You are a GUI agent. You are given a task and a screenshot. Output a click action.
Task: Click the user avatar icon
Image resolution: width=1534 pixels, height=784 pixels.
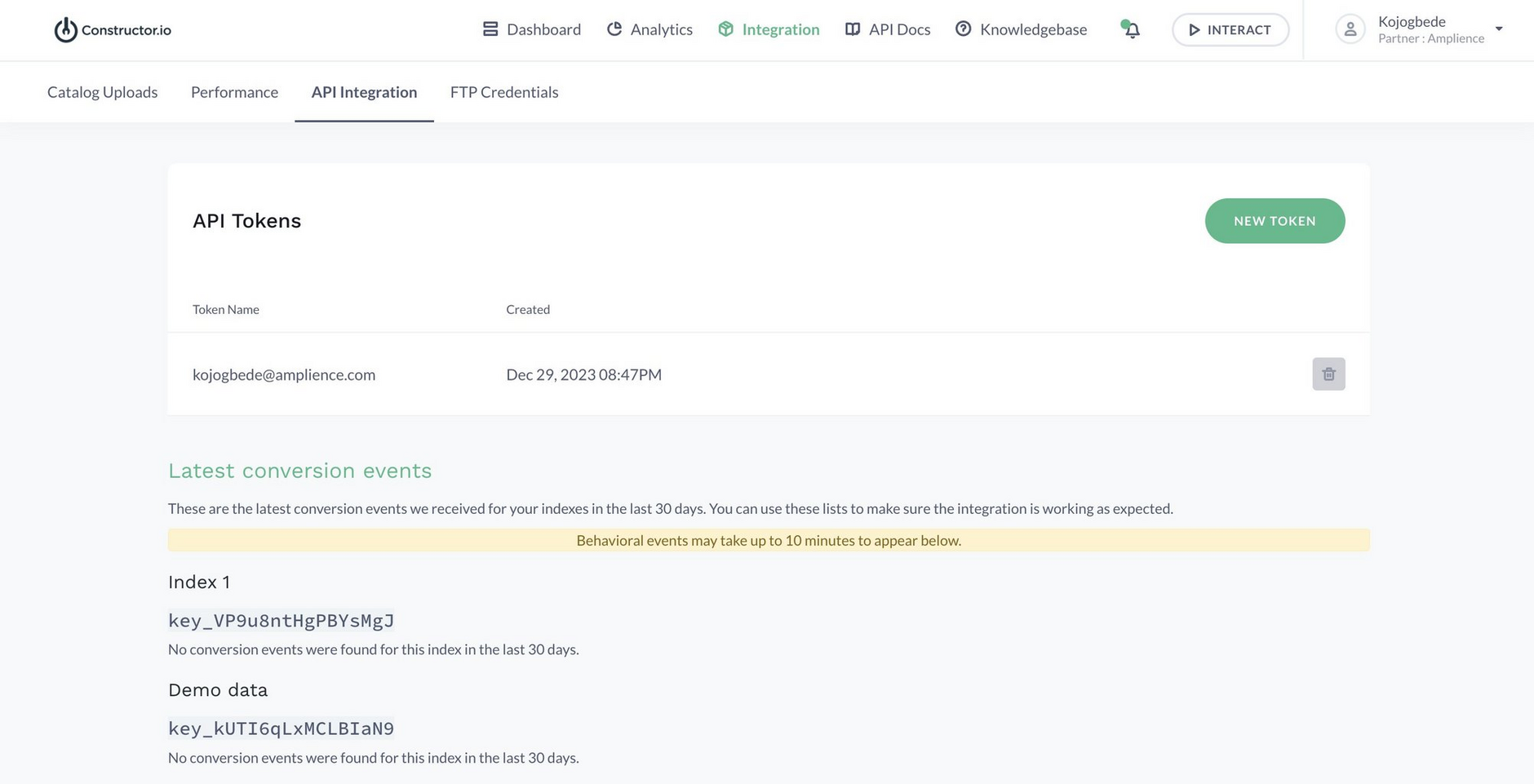(1350, 29)
